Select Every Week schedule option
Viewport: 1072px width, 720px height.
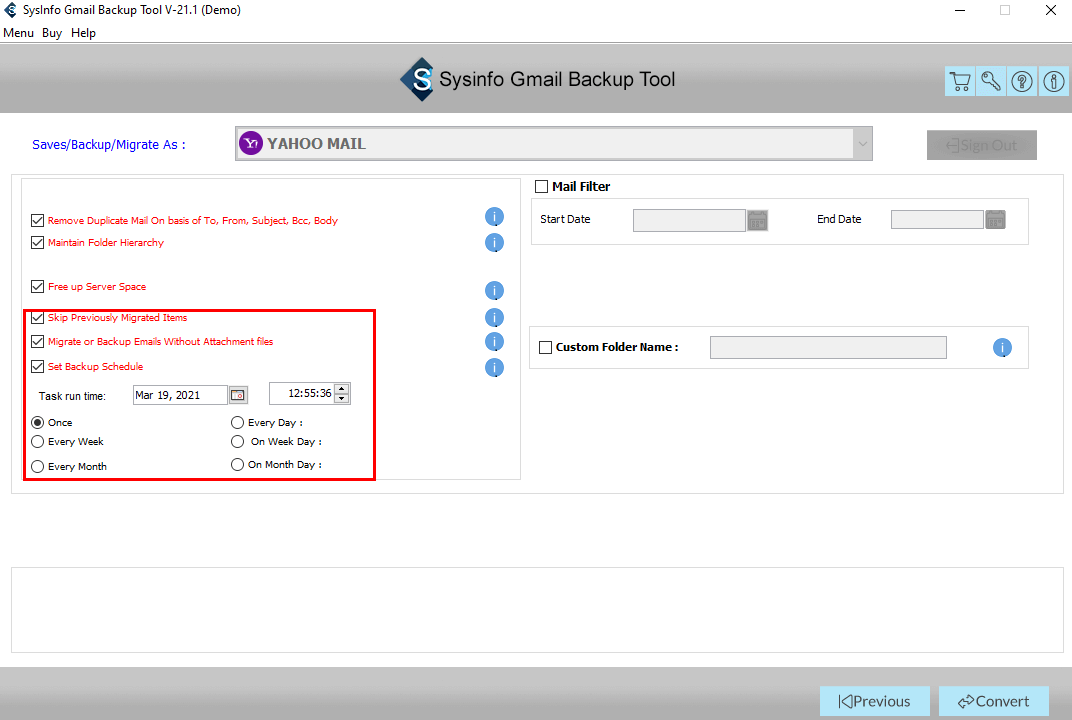(x=38, y=442)
